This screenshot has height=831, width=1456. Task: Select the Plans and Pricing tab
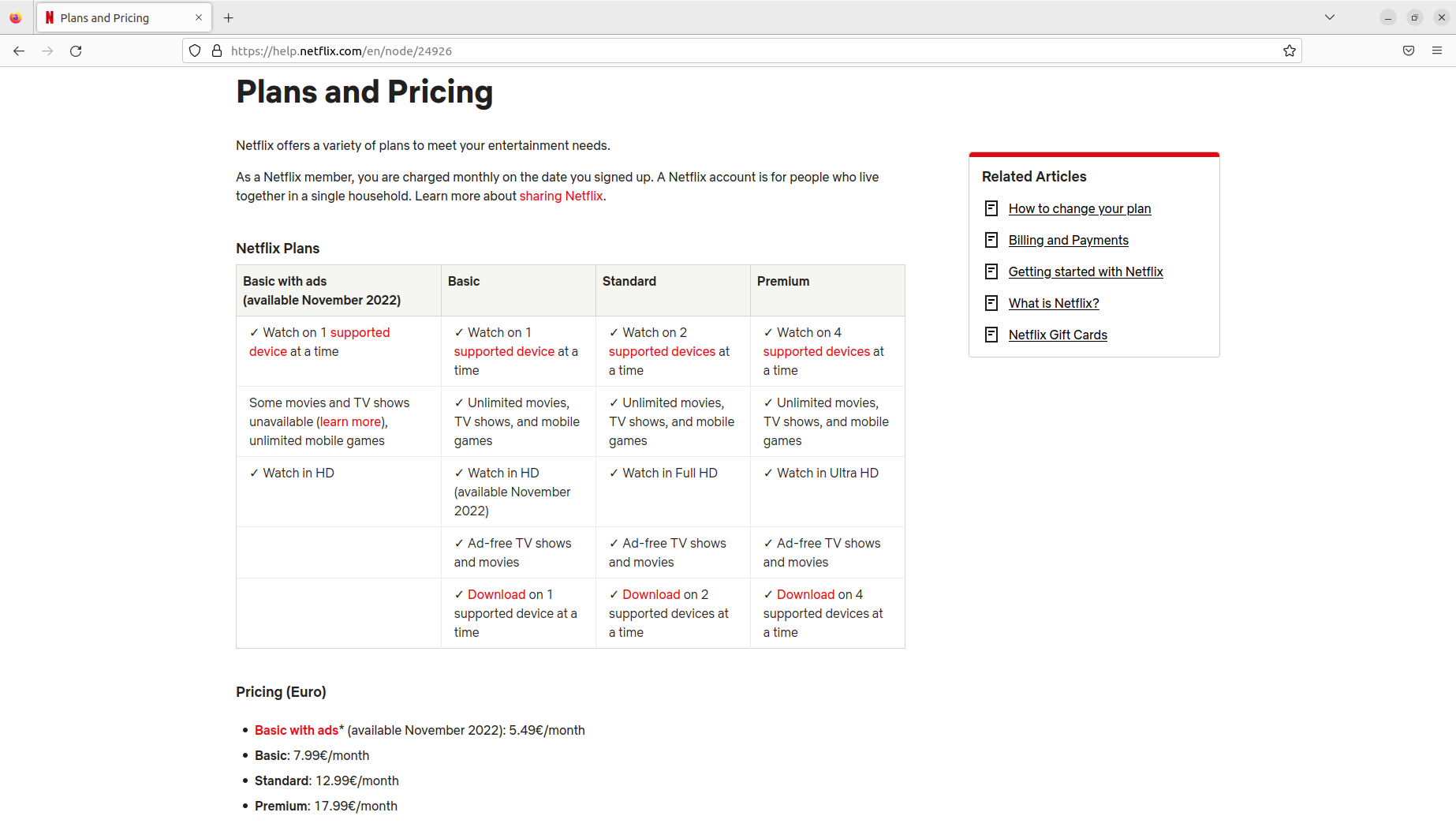click(124, 17)
